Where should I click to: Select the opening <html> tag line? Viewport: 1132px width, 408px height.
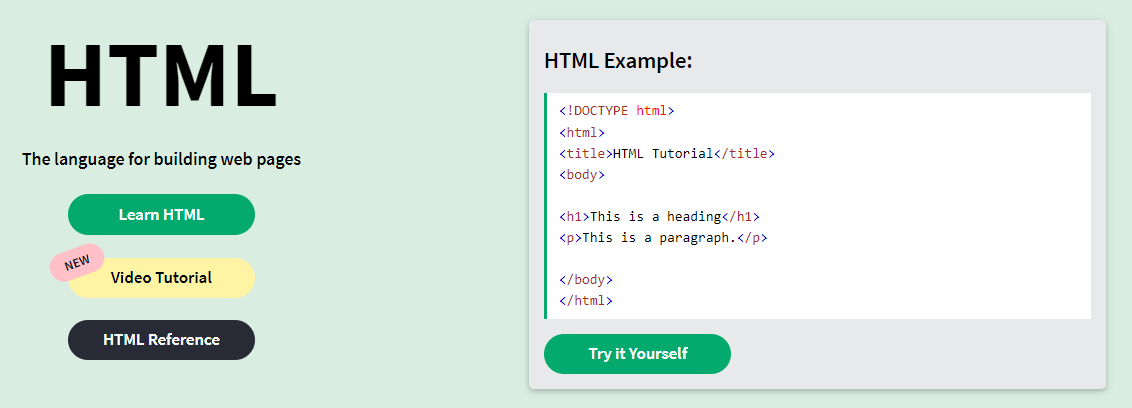[x=582, y=132]
